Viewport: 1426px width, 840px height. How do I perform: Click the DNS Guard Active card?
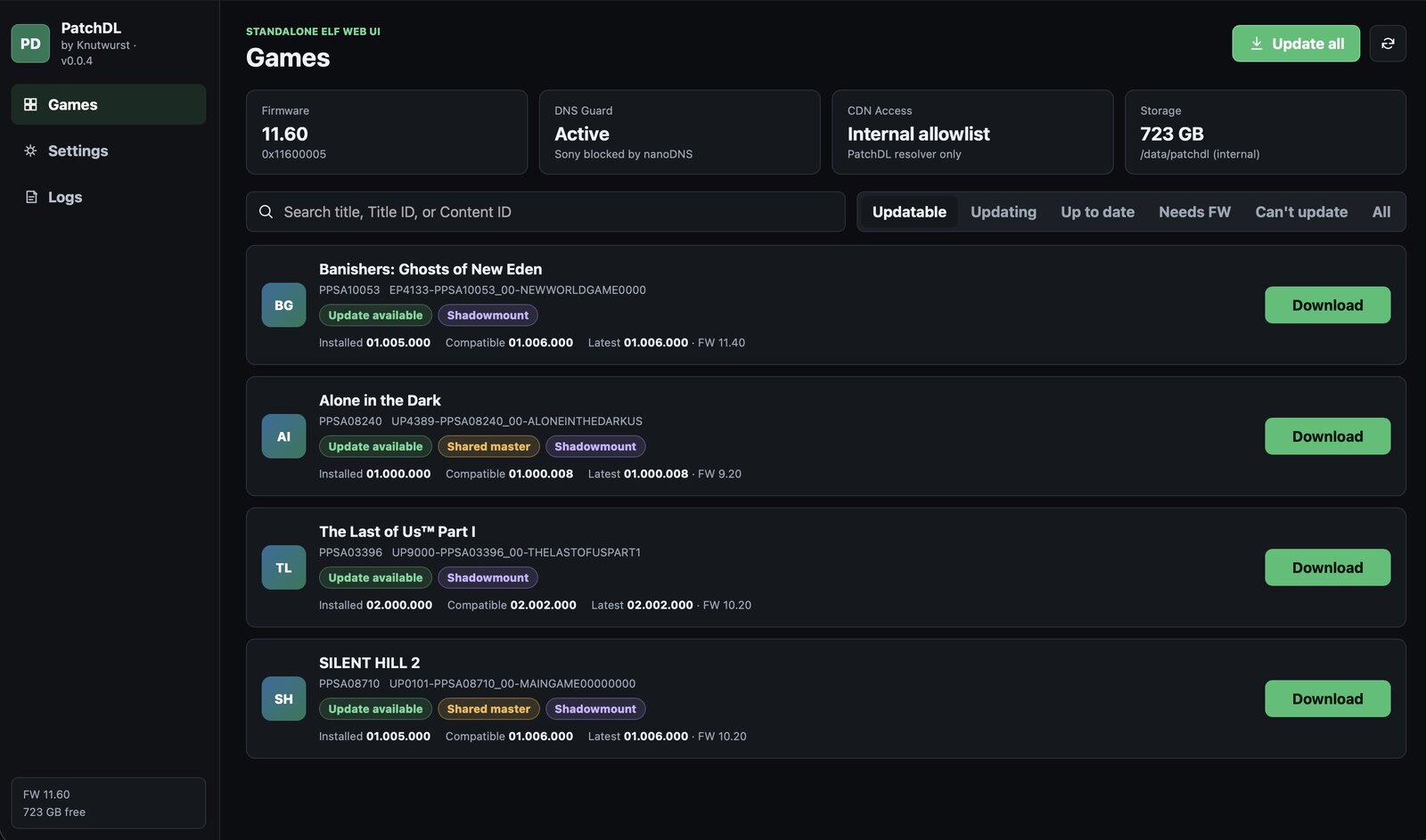click(x=679, y=132)
